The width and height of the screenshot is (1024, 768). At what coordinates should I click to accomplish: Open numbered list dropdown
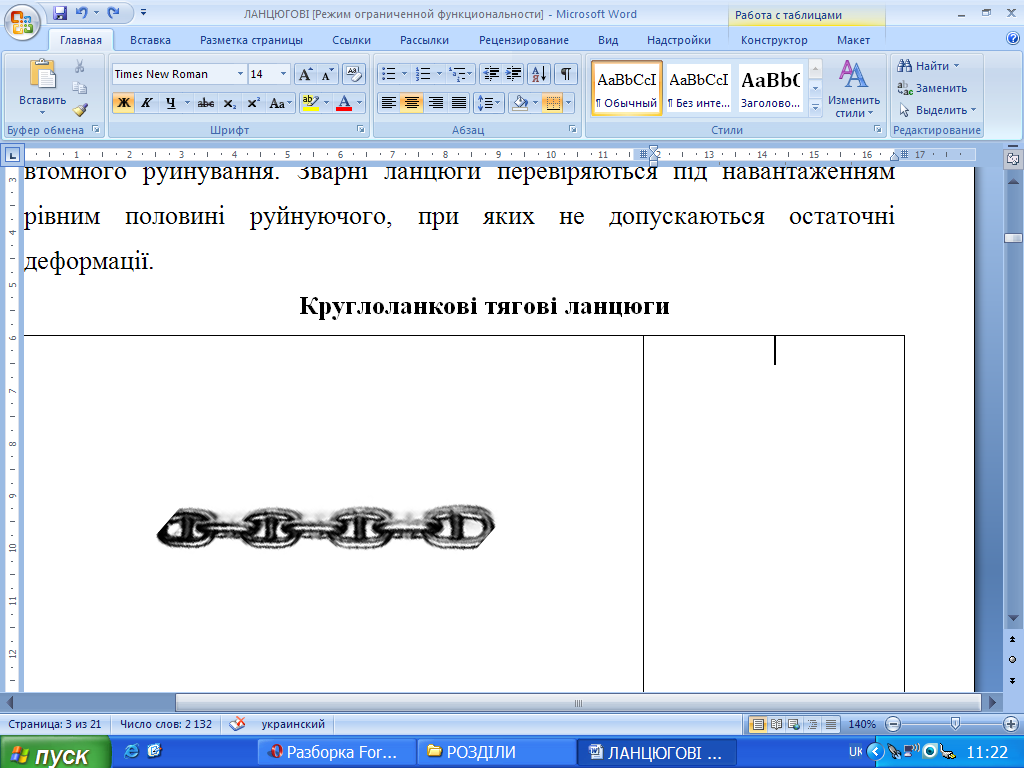point(439,74)
